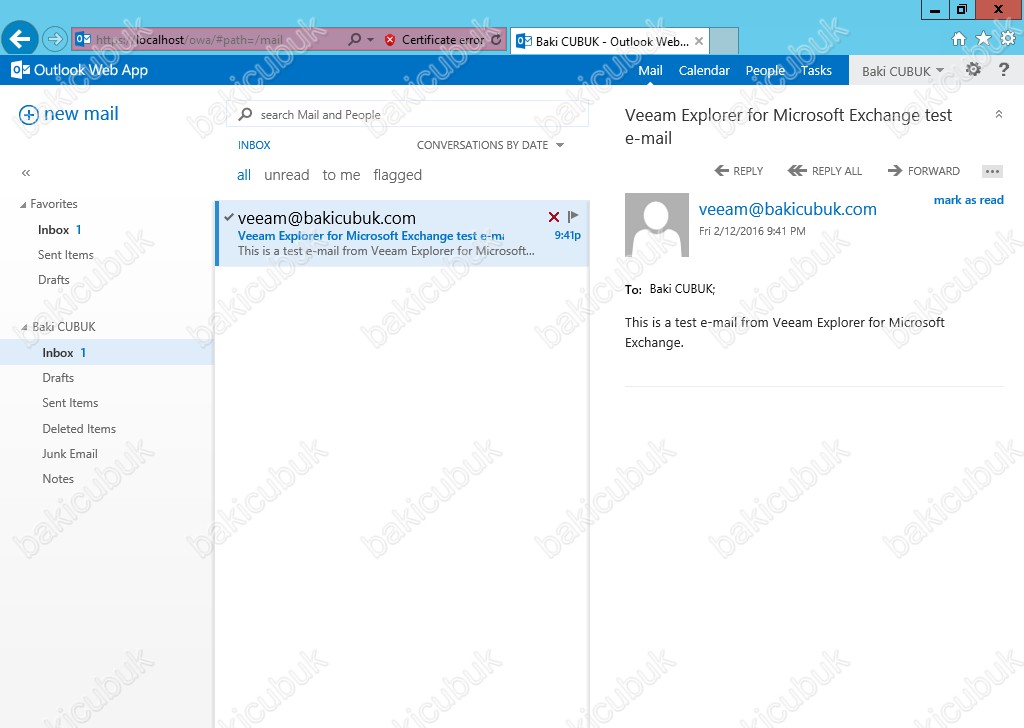Screen dimensions: 1024x728
Task: Click the Certificate error indicator
Action: tap(435, 40)
